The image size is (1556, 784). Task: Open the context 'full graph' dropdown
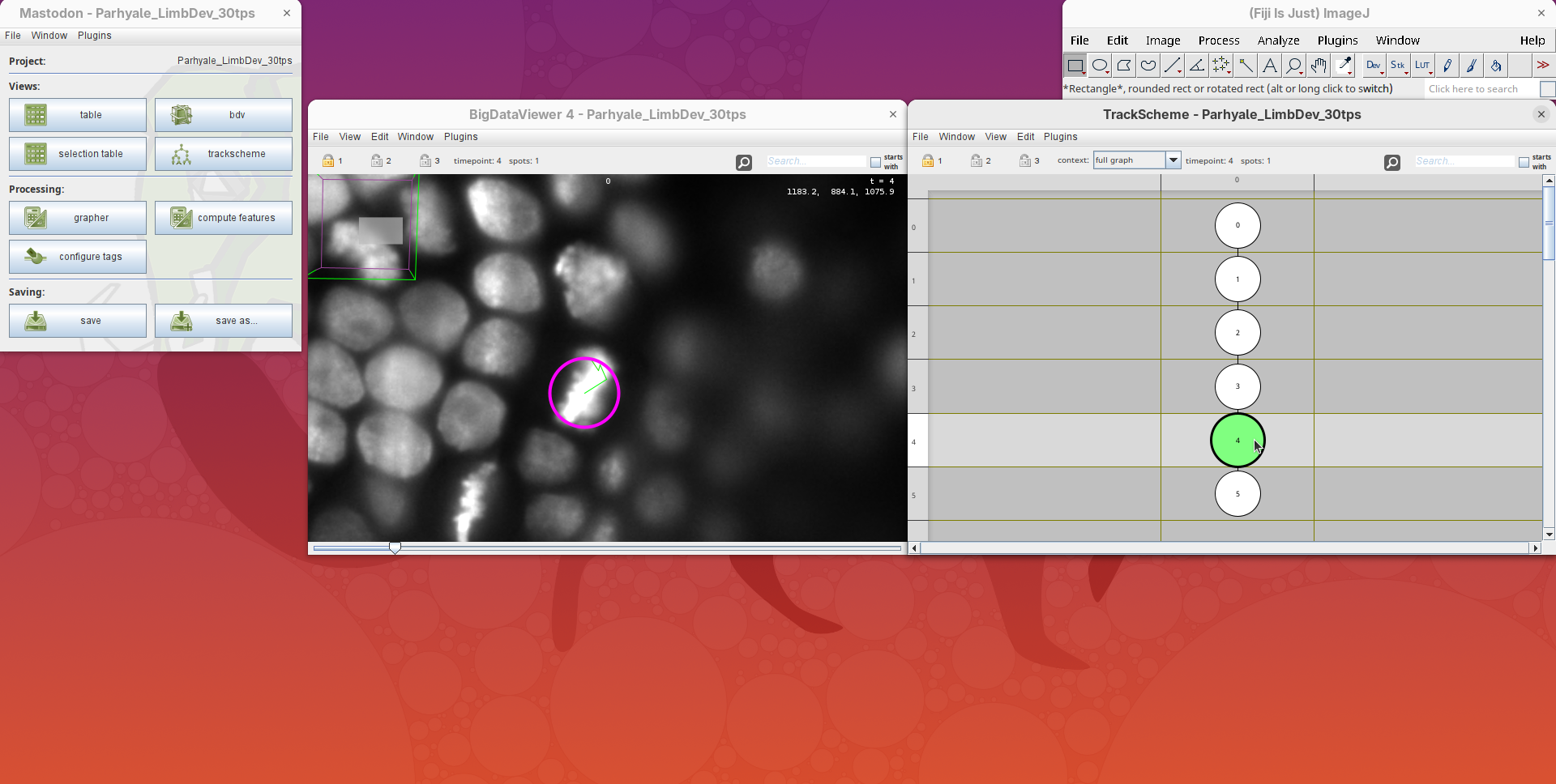(1173, 160)
